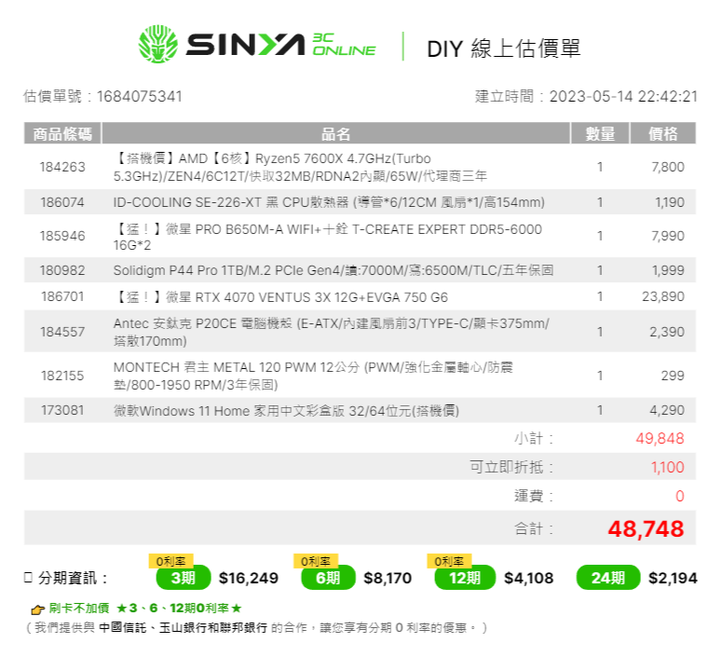Click the small icon before 分期資訊
Screen dimensions: 720x657
coord(28,577)
